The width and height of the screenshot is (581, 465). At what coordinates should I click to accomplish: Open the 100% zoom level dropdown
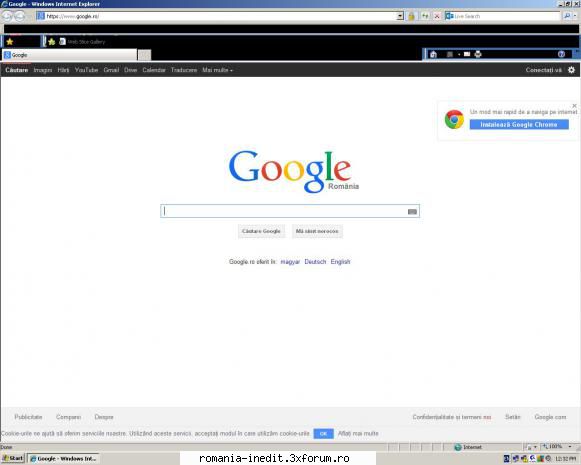point(570,446)
